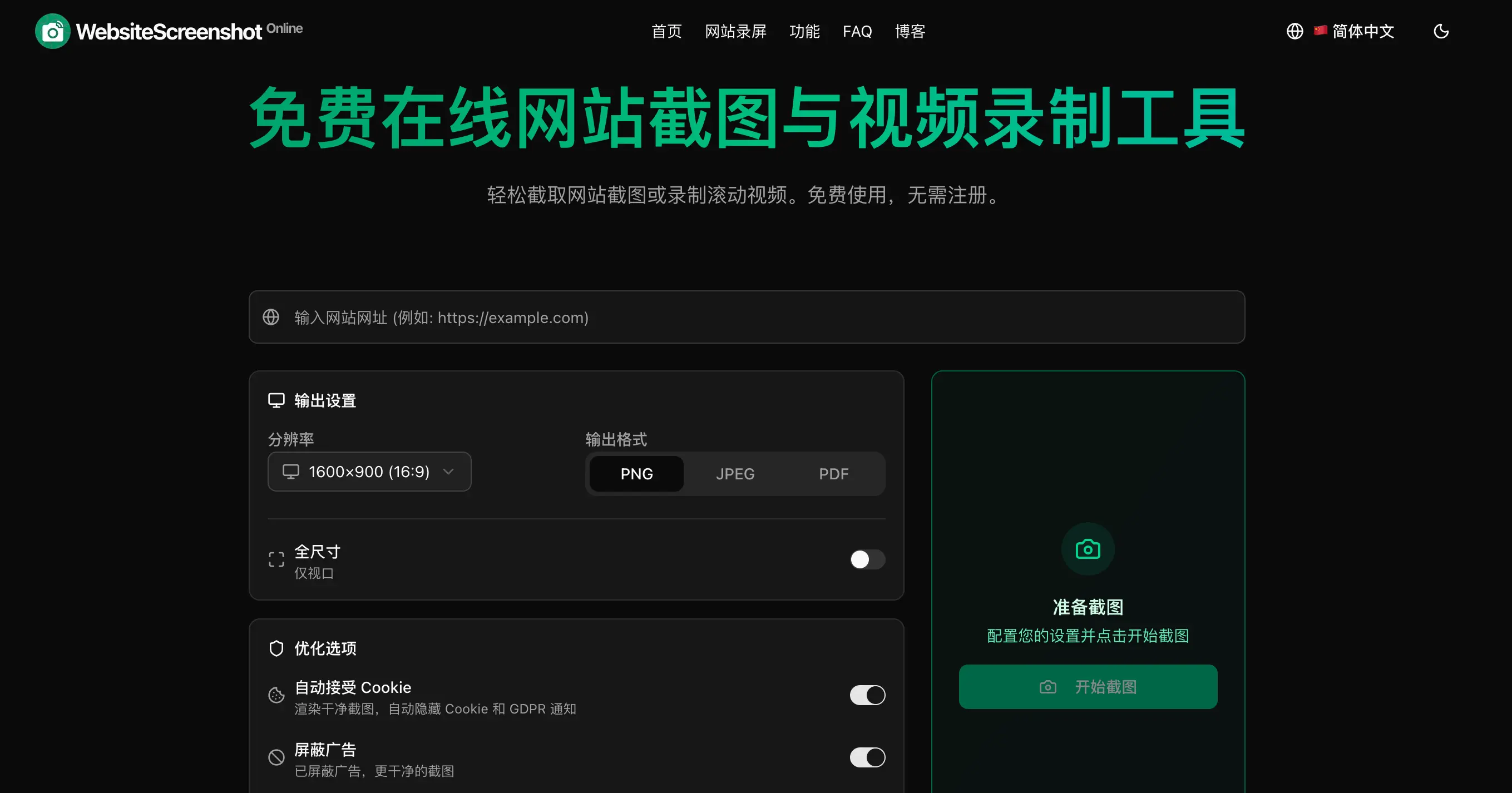Image resolution: width=1512 pixels, height=793 pixels.
Task: Click the WebsiteScreenshot camera logo icon
Action: pos(53,31)
